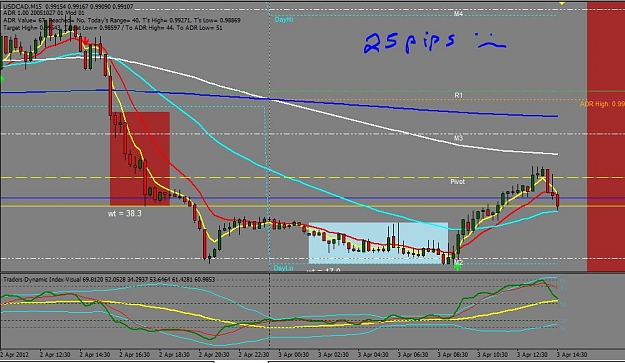Select the R1 resistance level label
The image size is (625, 363).
[x=459, y=95]
